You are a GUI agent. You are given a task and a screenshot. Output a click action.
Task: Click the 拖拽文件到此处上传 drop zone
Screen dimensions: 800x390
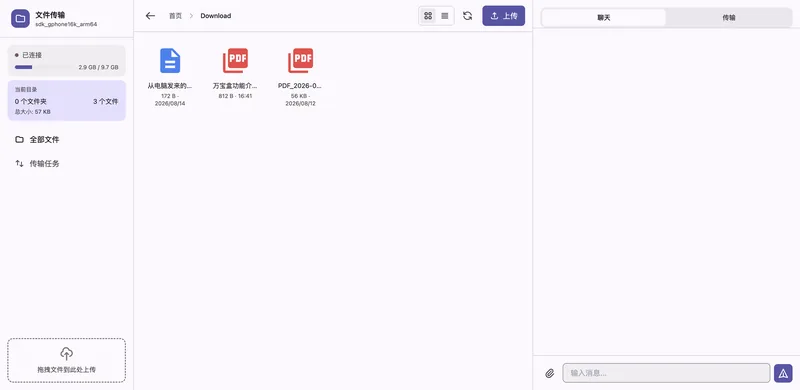coord(66,360)
